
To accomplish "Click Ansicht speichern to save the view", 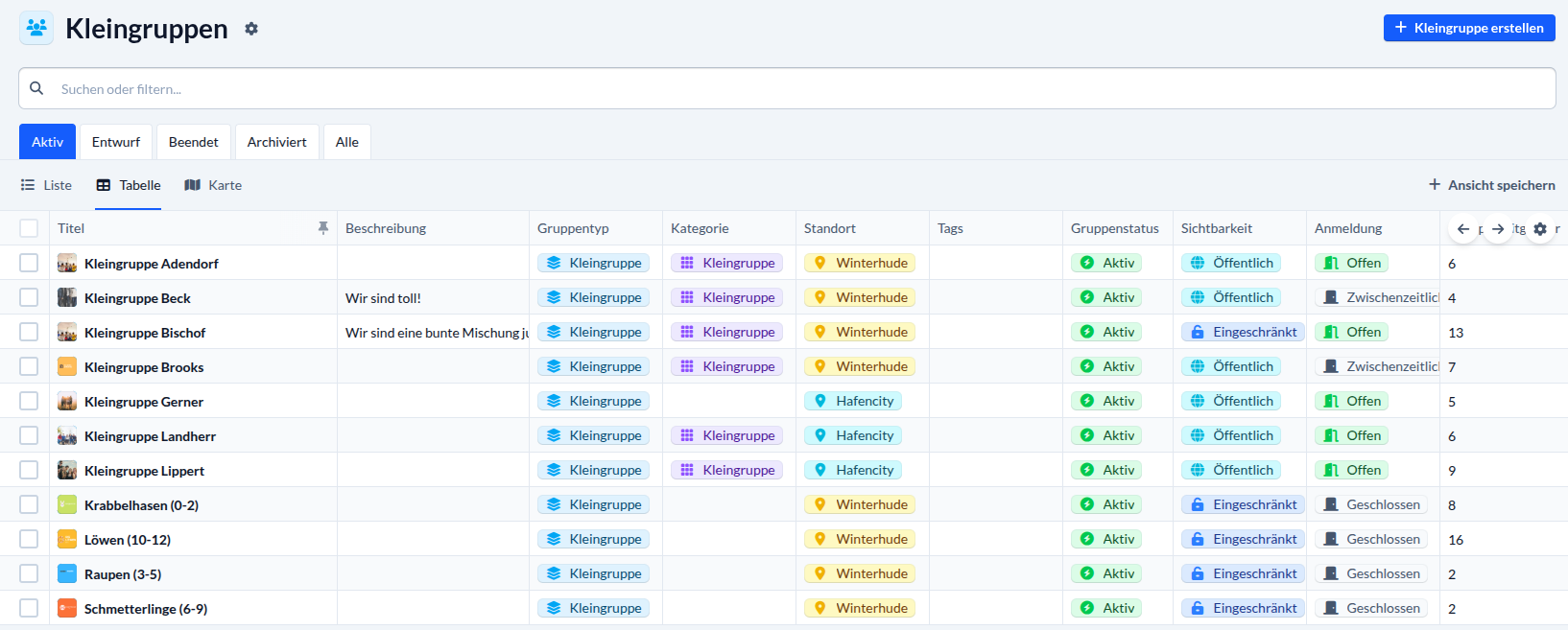I will click(1492, 185).
